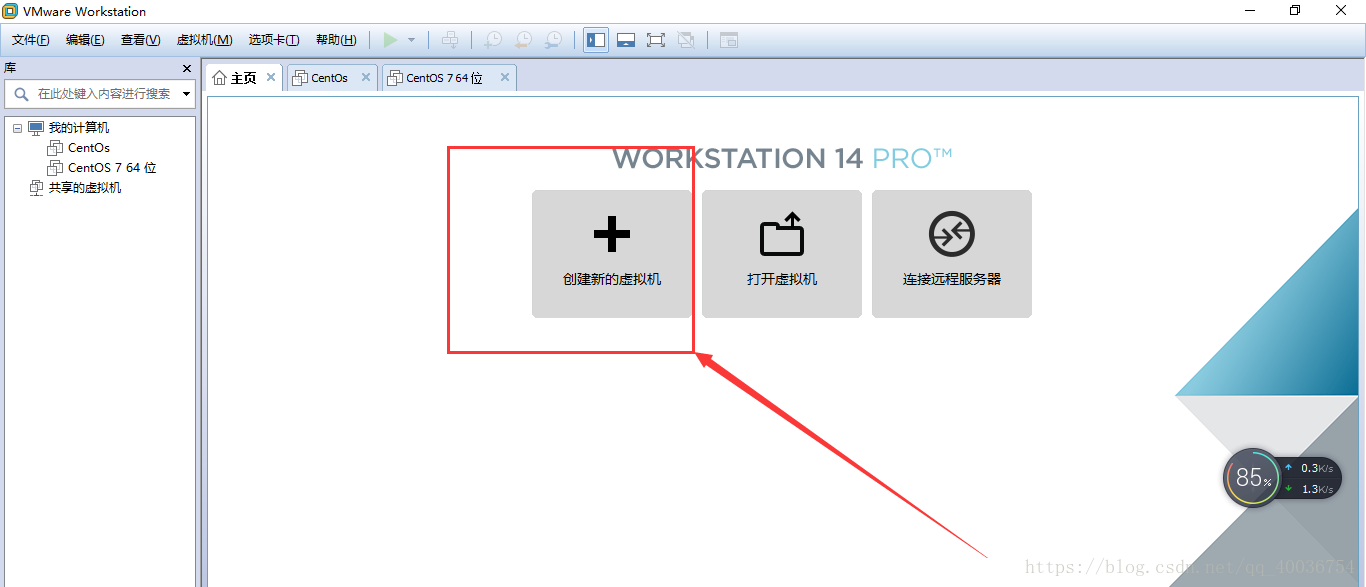Click 创建新的虚拟机 button
Viewport: 1366px width, 587px height.
[612, 254]
